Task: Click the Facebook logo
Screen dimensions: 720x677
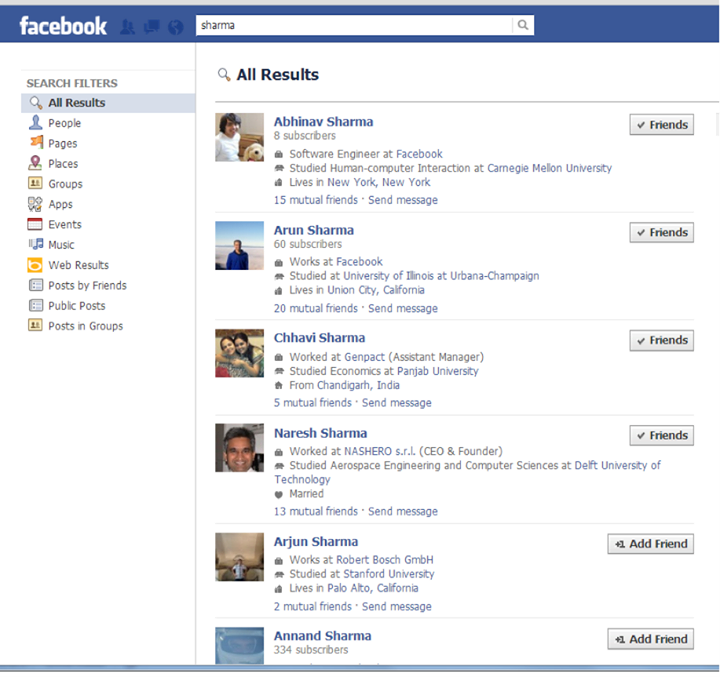Action: pos(63,26)
